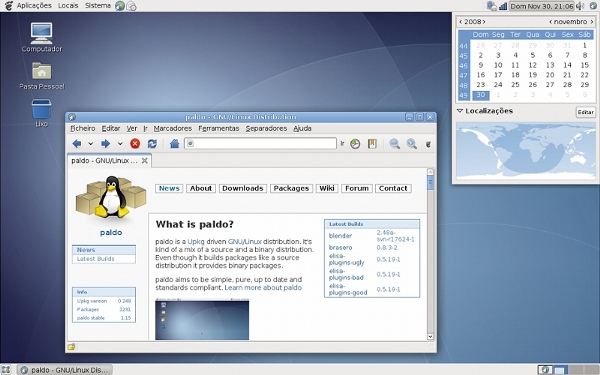Stop page loading with the red X
The height and width of the screenshot is (375, 600).
(x=135, y=143)
